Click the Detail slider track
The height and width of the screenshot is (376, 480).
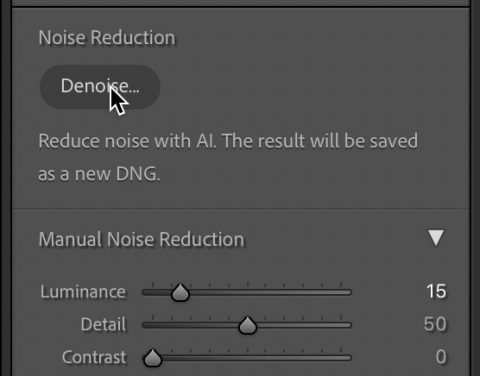247,325
